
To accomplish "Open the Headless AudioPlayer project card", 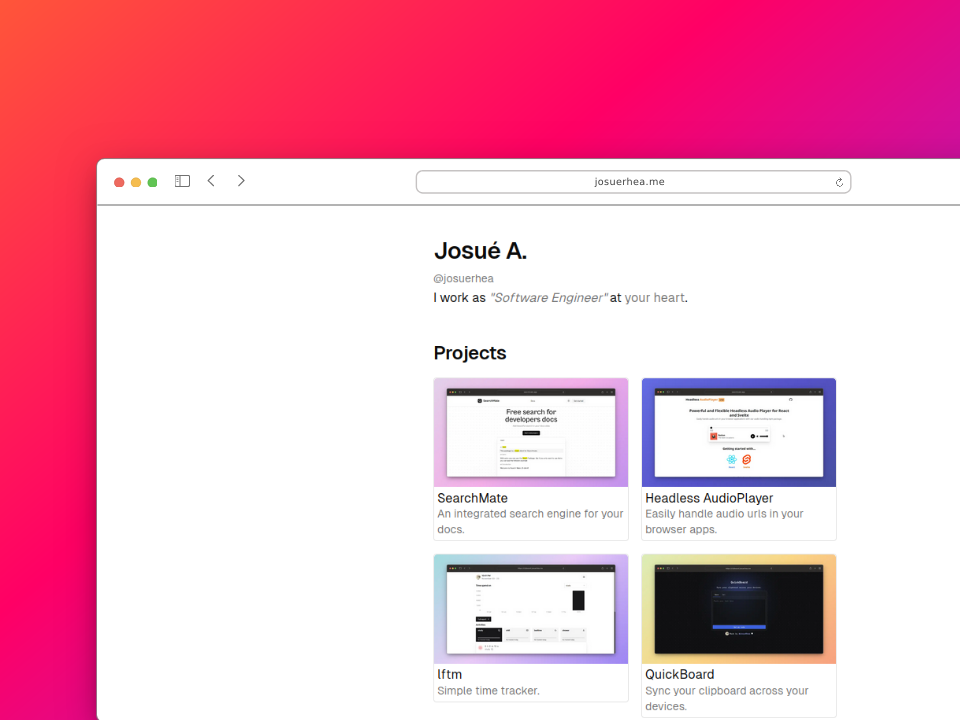I will [738, 431].
